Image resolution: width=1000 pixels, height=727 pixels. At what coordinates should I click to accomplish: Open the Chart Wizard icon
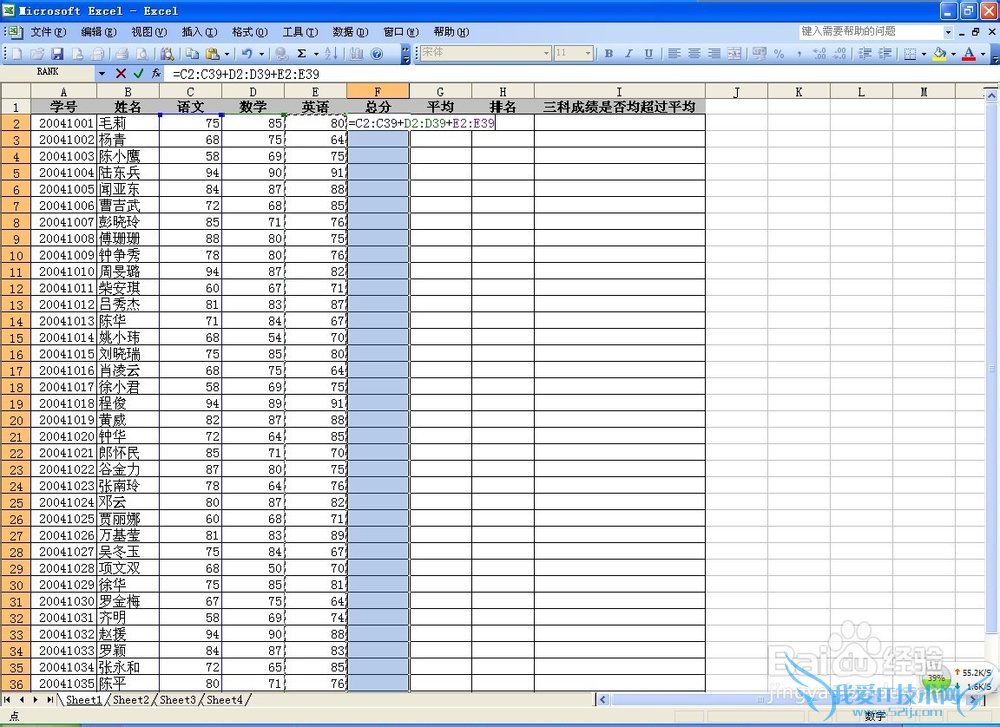[356, 54]
